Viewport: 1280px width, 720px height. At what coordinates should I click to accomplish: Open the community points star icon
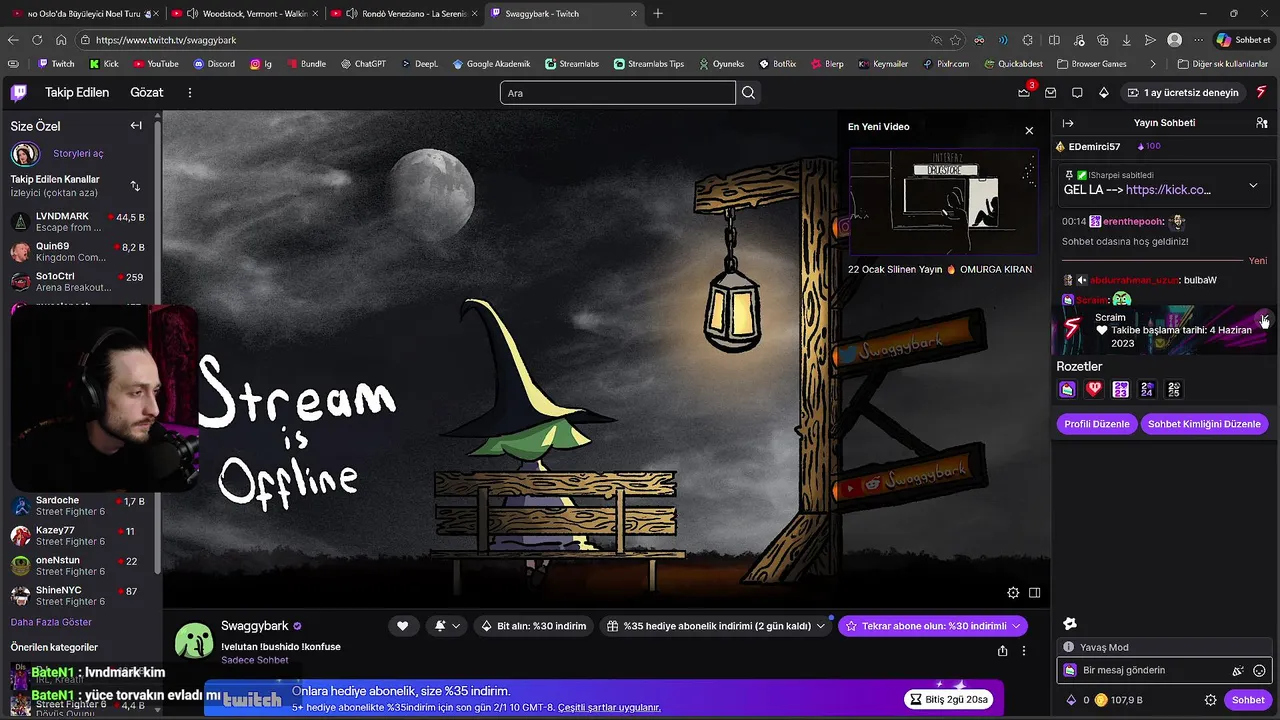click(1069, 624)
